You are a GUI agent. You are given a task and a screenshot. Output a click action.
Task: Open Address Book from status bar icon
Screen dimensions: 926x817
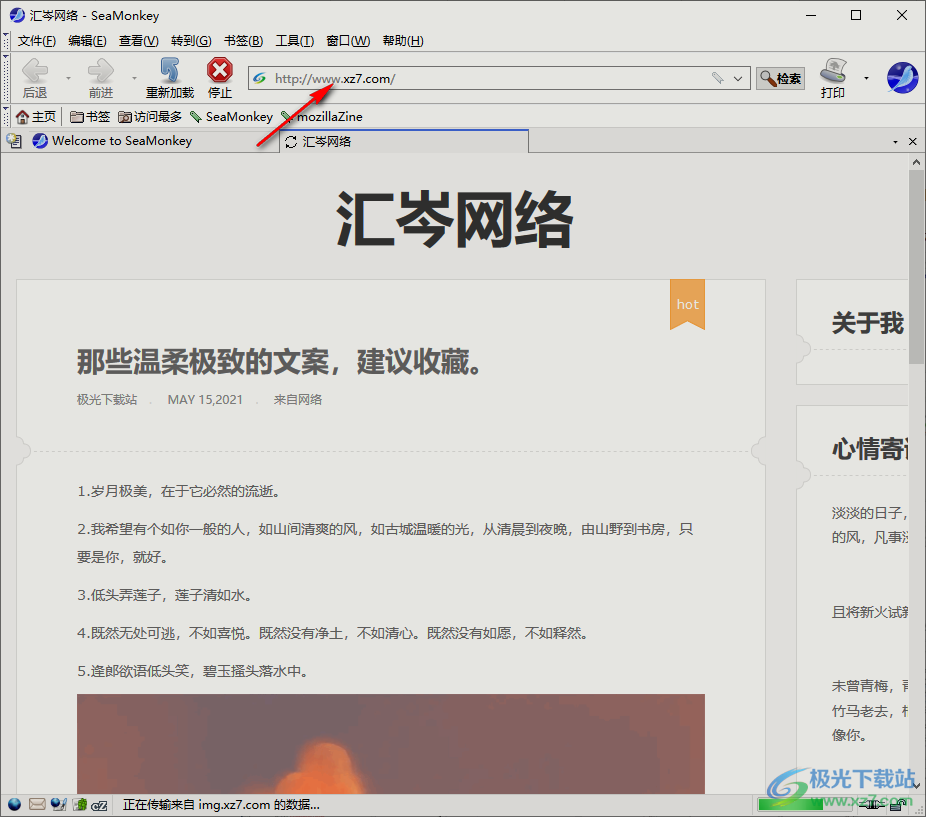80,804
